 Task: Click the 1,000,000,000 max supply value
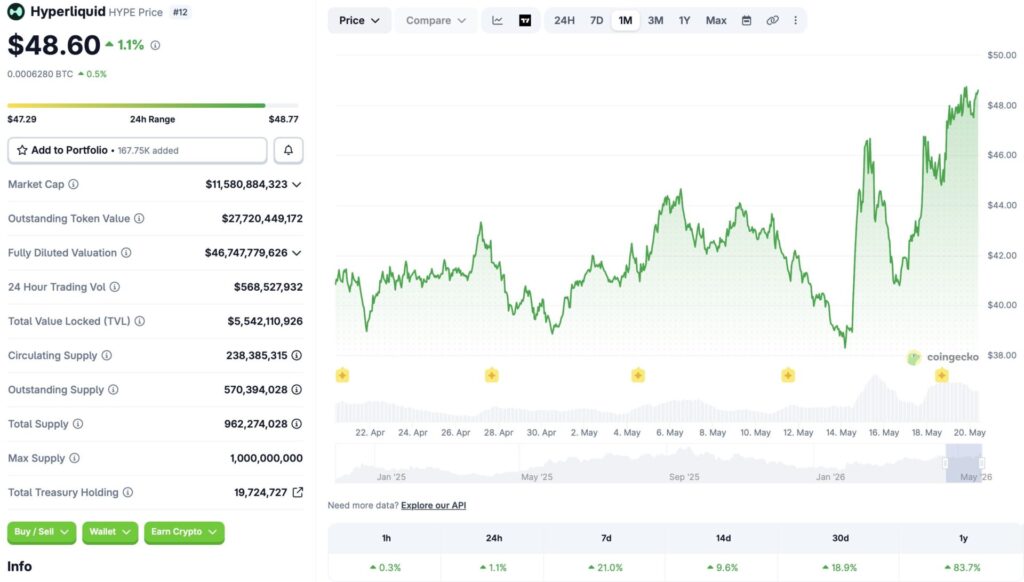pyautogui.click(x=266, y=459)
